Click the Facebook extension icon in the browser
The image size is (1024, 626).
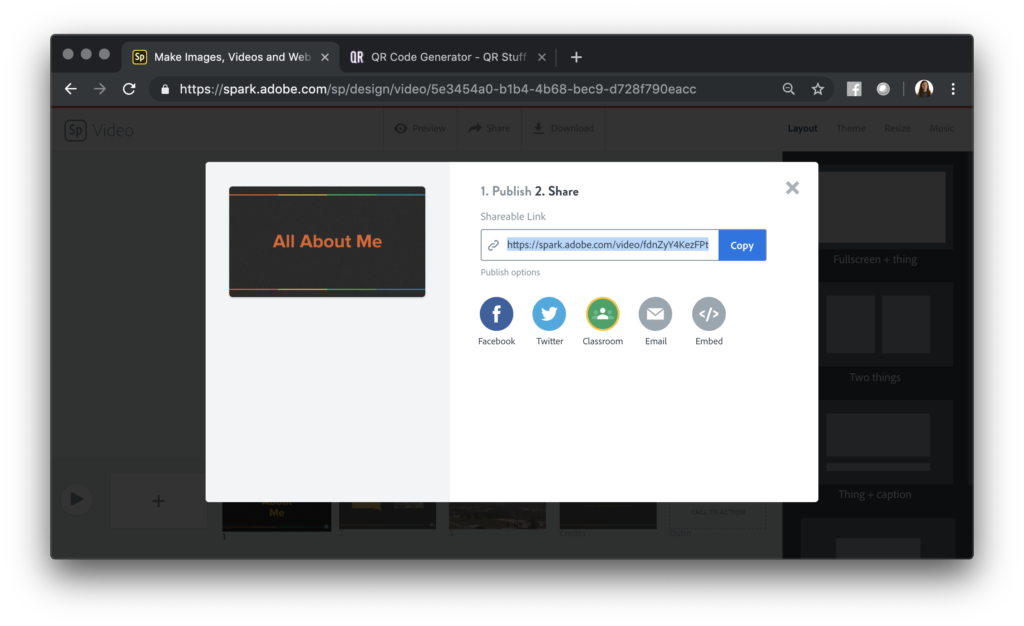tap(853, 88)
